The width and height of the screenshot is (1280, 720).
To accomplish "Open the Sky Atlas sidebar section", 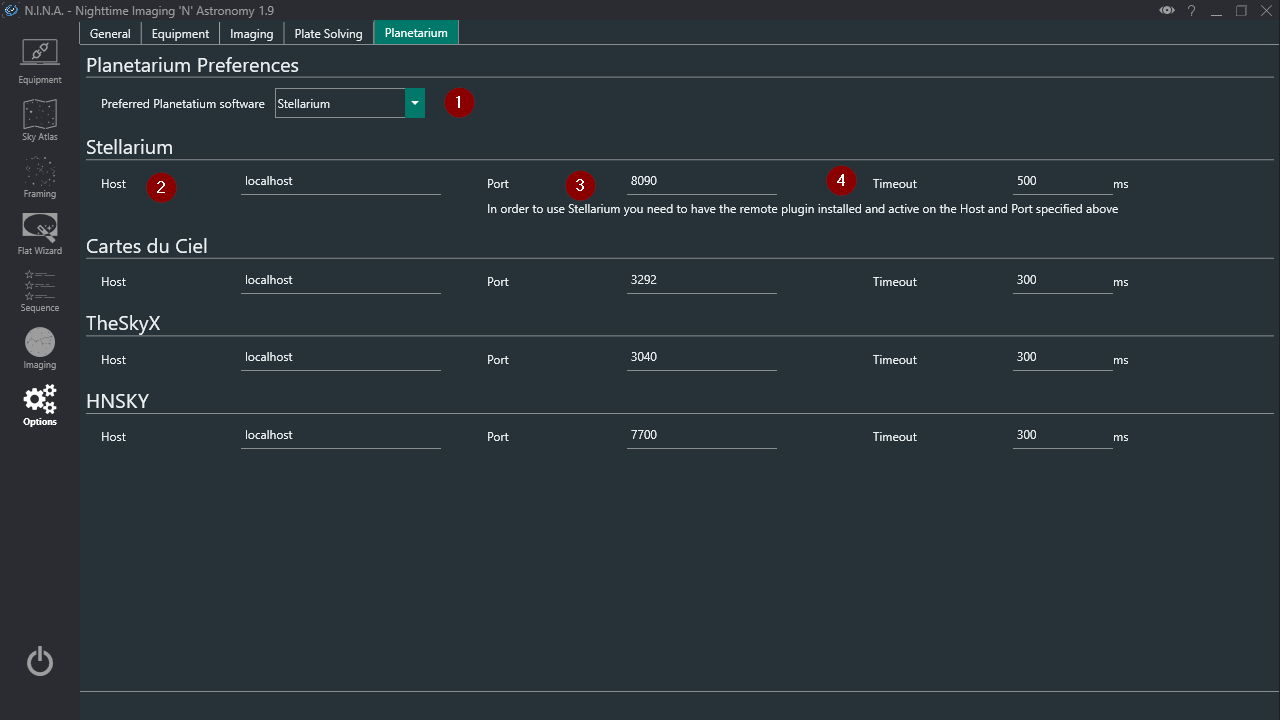I will (x=40, y=120).
